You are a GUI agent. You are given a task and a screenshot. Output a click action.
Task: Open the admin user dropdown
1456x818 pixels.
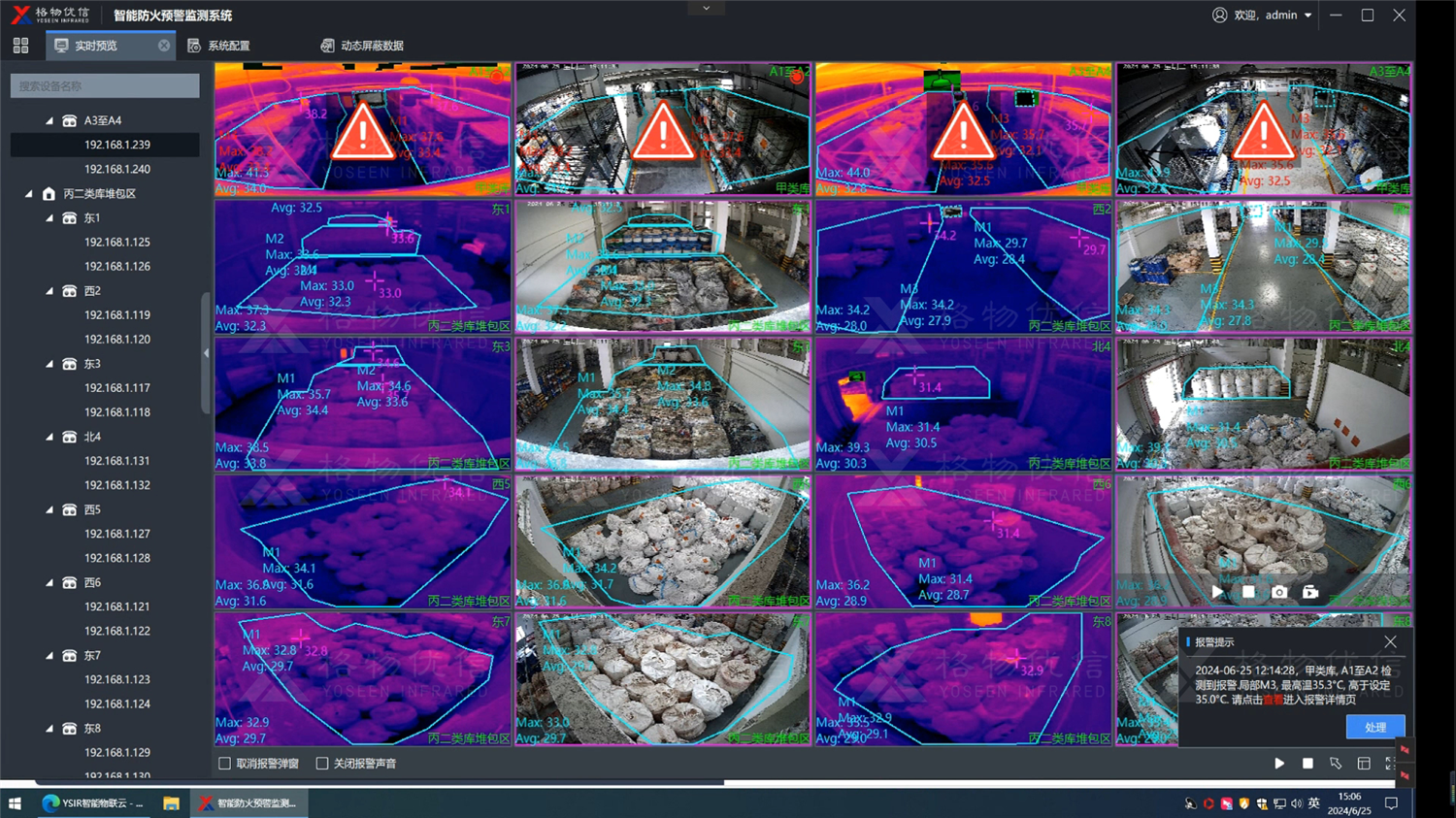click(x=1307, y=16)
